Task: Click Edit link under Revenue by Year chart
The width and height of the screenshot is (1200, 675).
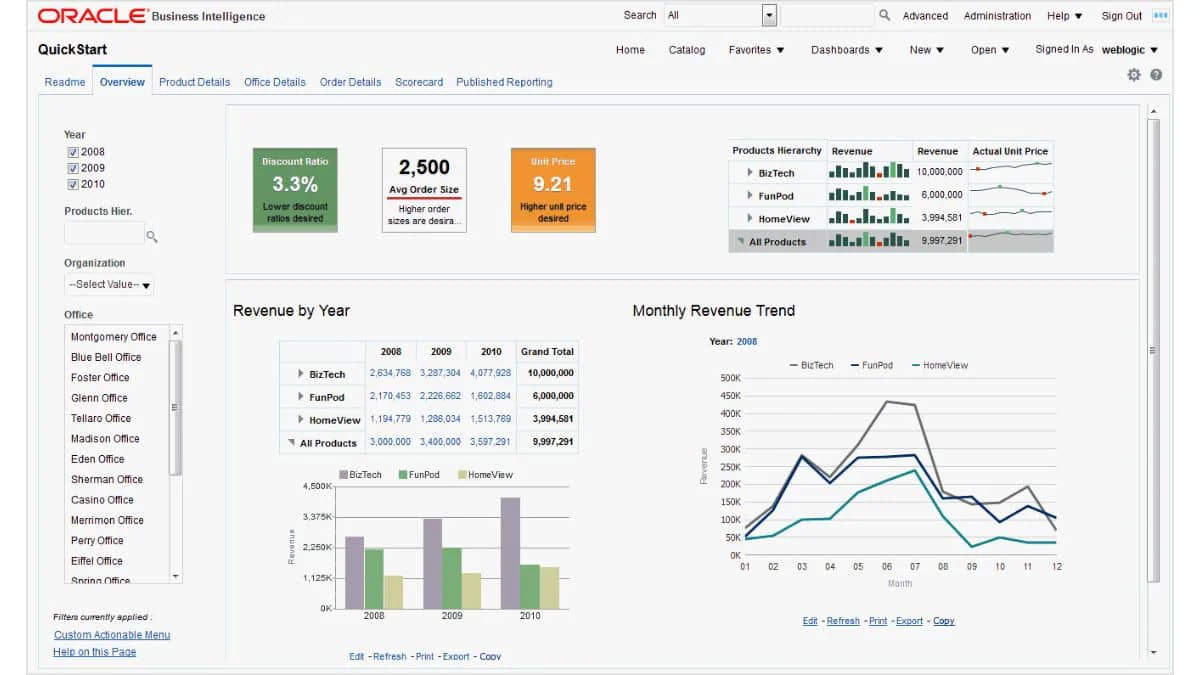Action: [357, 656]
